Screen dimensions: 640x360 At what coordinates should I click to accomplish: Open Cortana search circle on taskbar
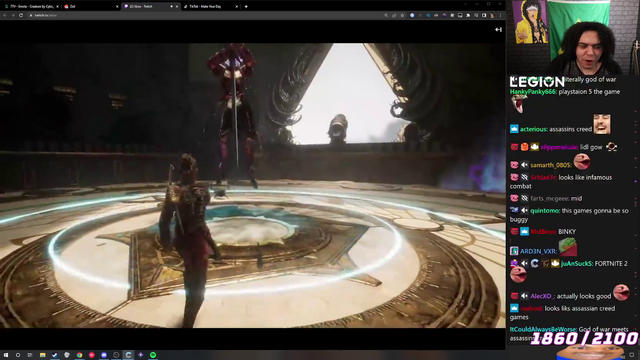18,355
